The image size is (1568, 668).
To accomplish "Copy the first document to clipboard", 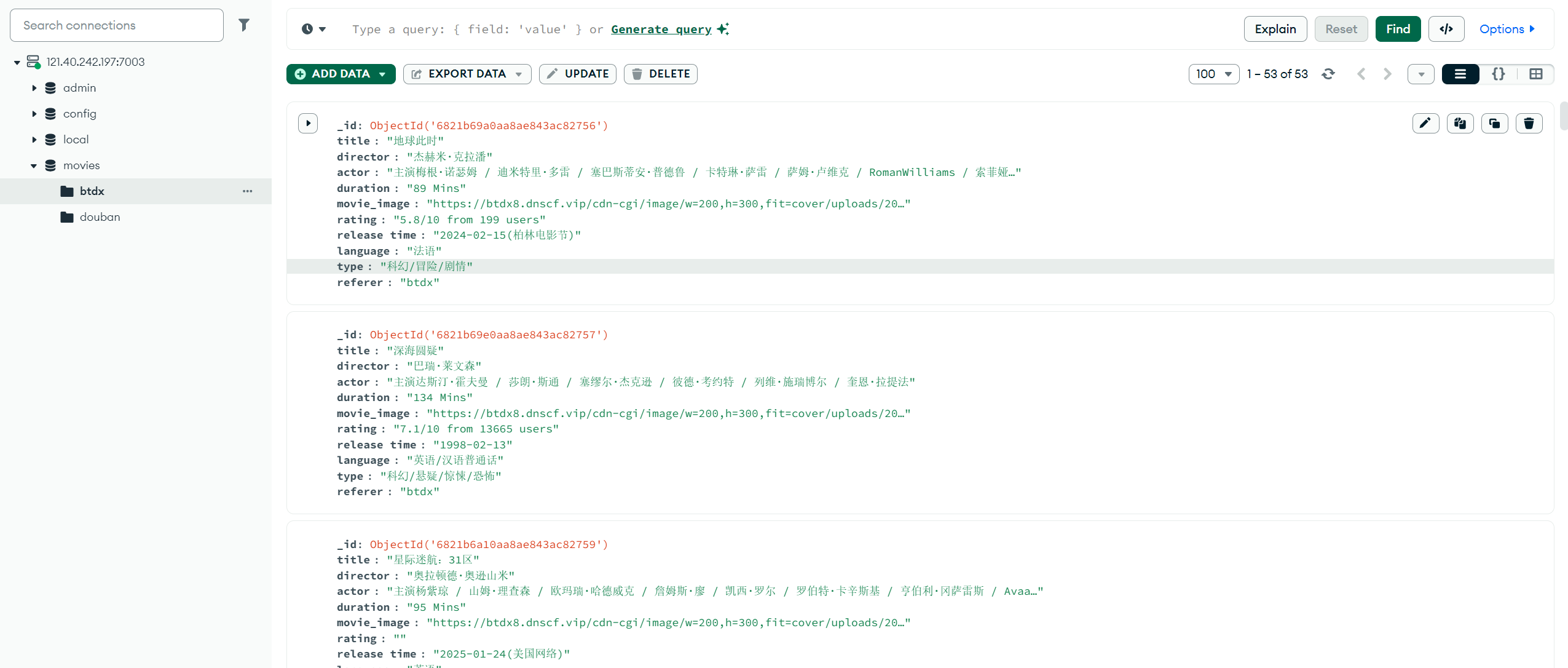I will pos(1460,124).
